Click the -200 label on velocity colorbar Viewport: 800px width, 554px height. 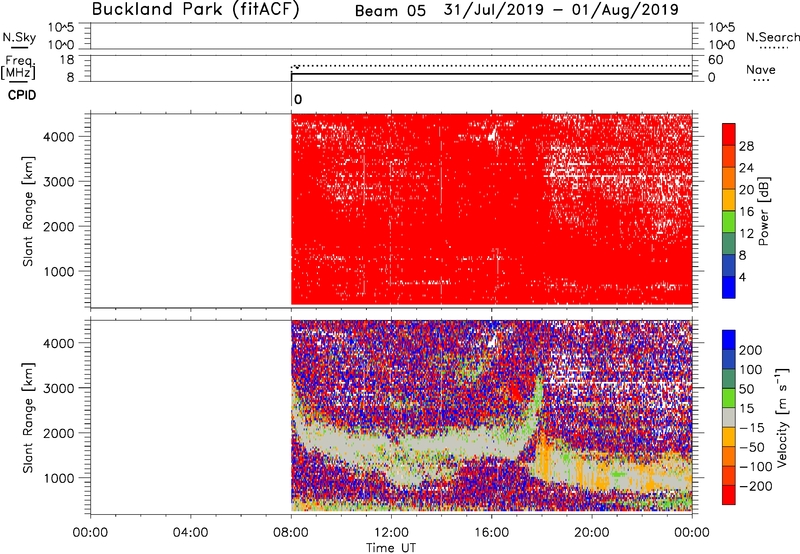tap(756, 487)
